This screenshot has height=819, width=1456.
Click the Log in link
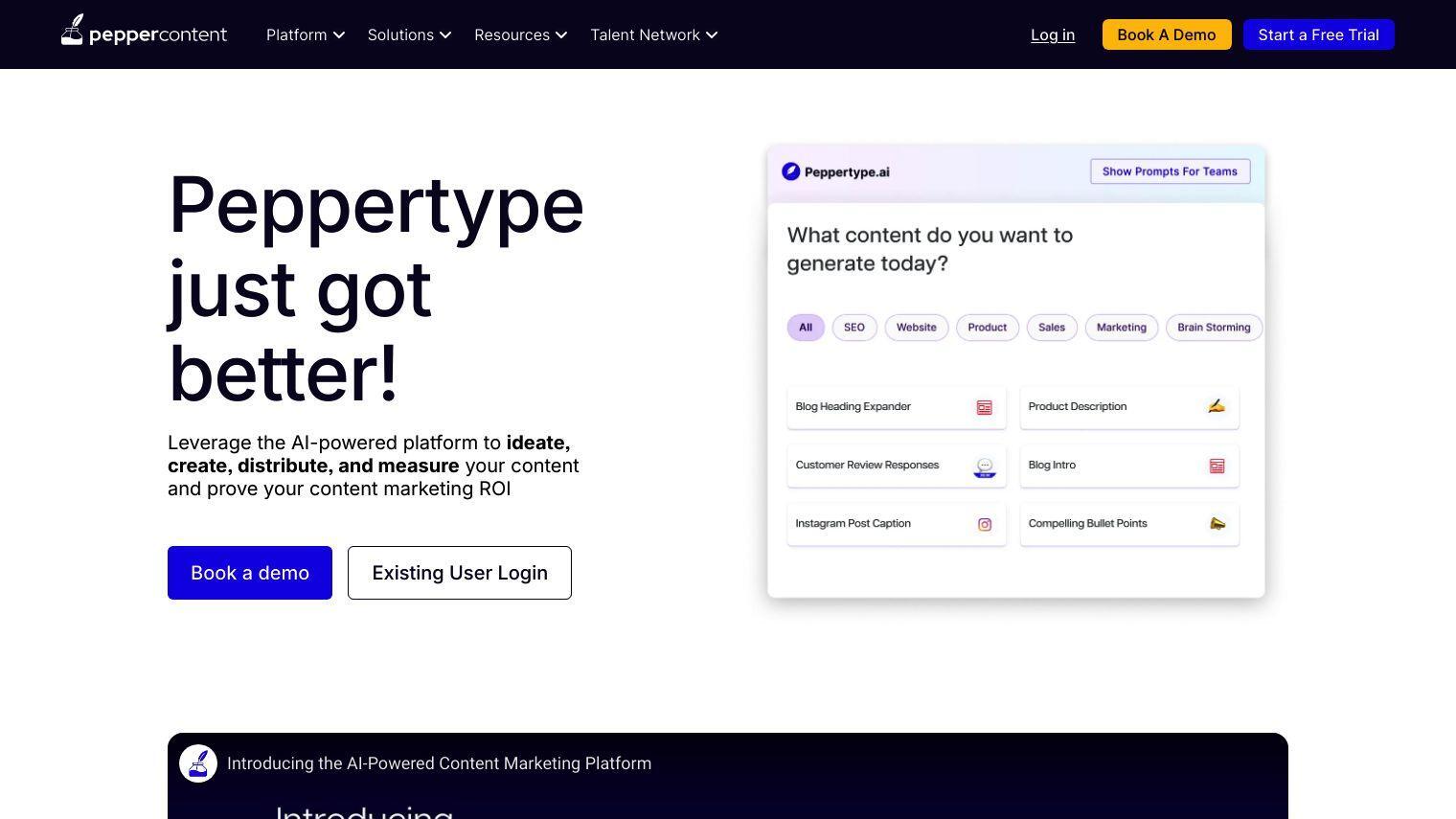(1053, 34)
